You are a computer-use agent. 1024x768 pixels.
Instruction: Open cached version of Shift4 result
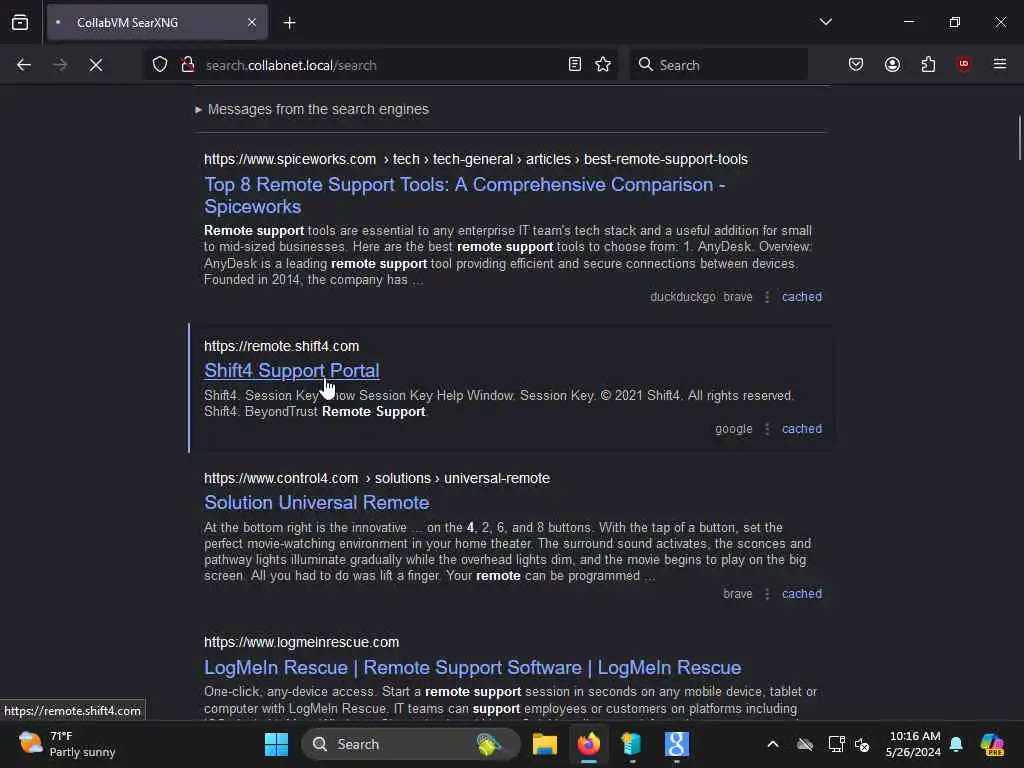coord(802,429)
